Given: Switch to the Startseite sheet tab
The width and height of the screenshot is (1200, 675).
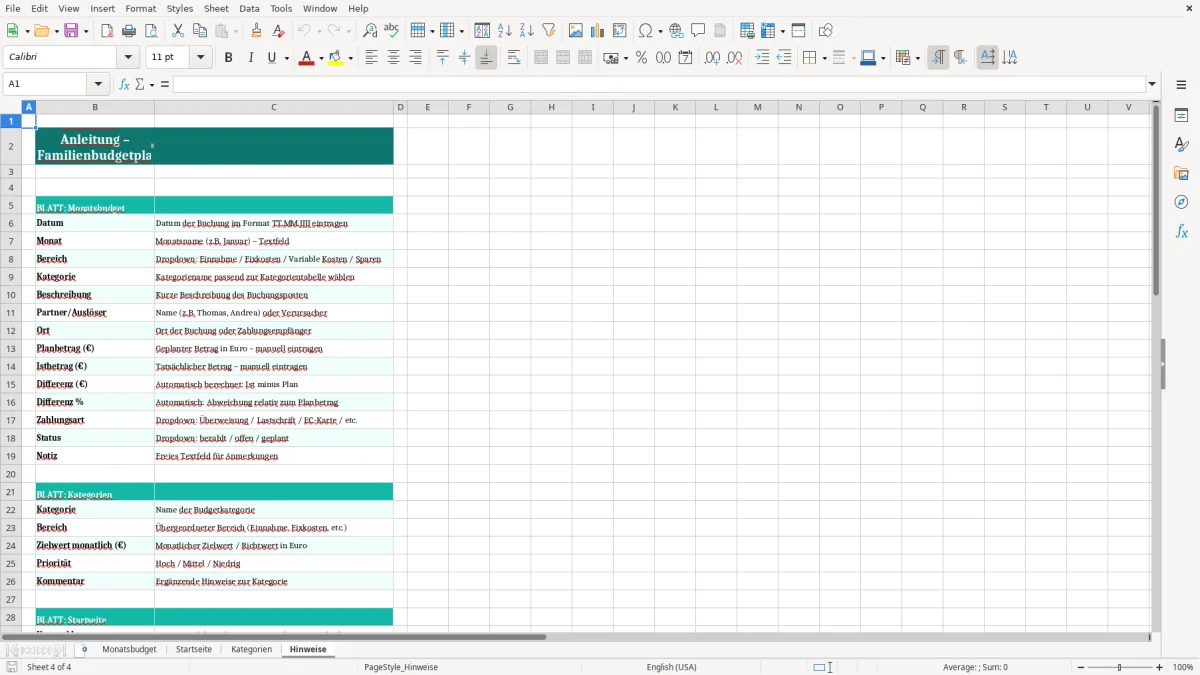Looking at the screenshot, I should pyautogui.click(x=194, y=649).
